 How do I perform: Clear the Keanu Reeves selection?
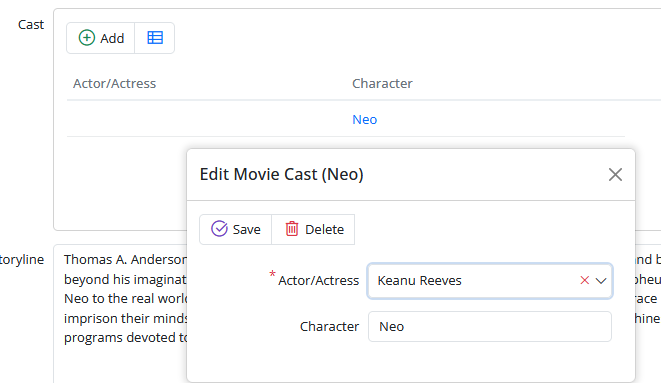(x=584, y=281)
